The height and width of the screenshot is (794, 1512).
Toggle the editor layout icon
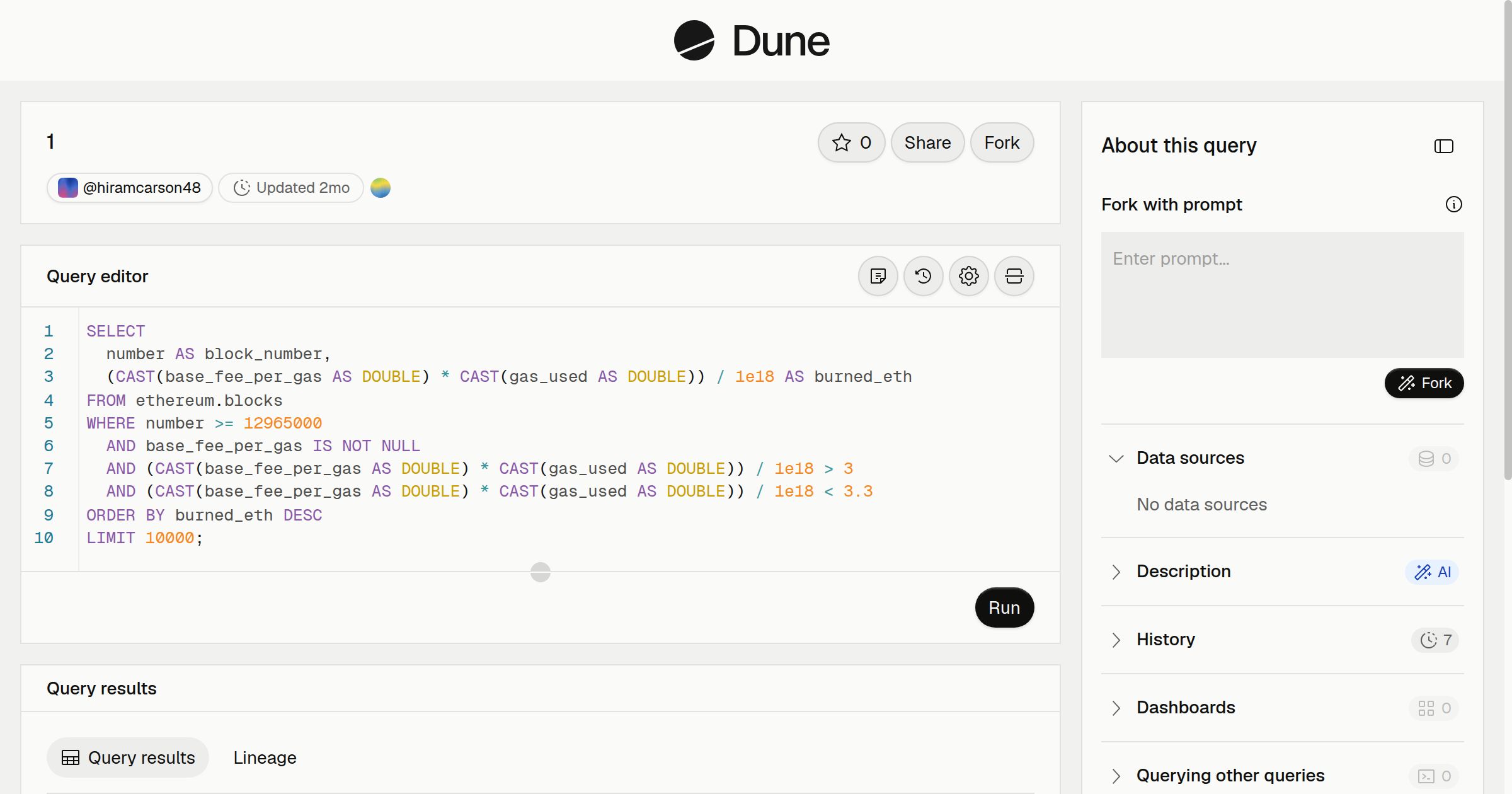[x=1014, y=276]
